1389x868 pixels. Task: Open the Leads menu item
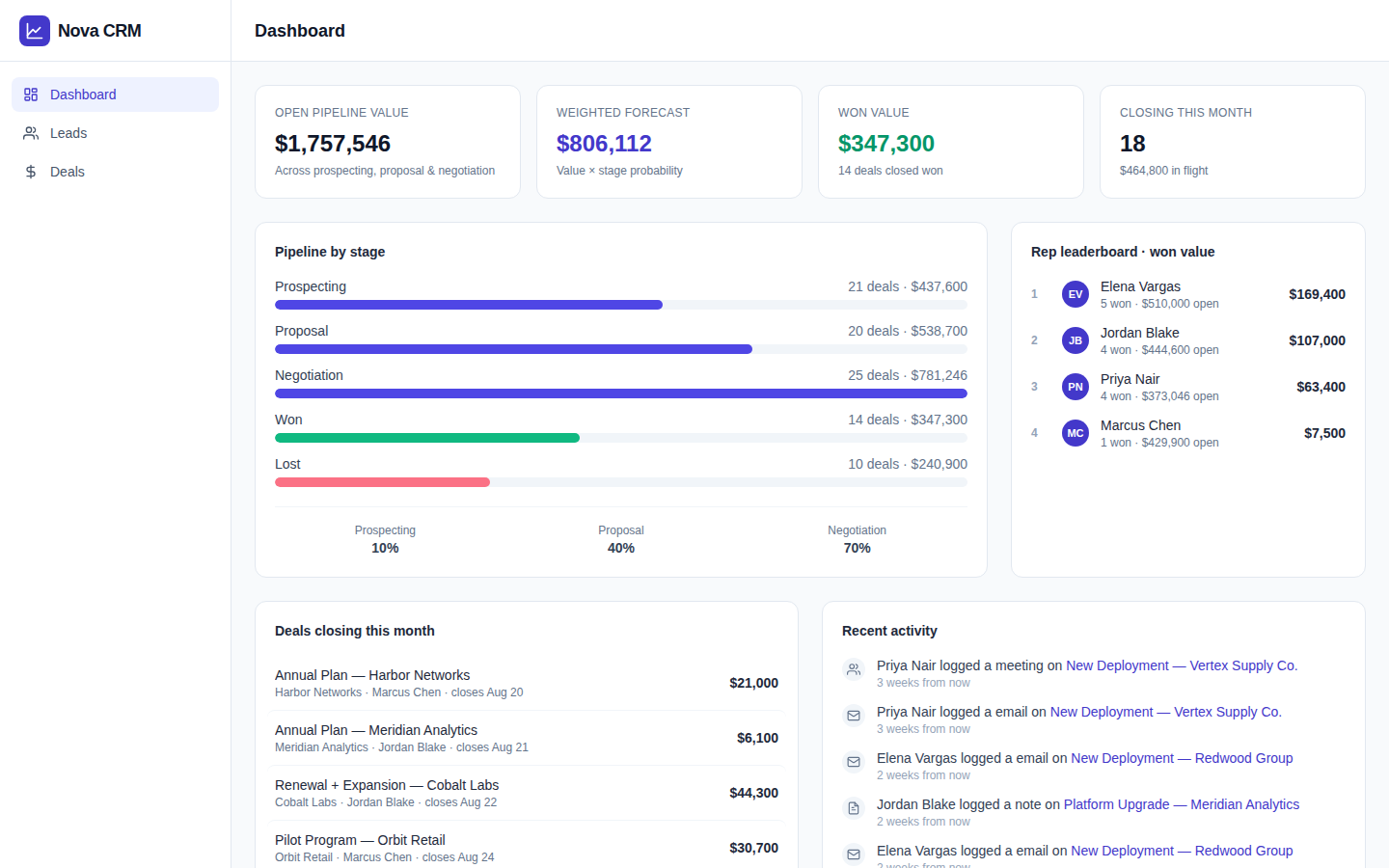[x=116, y=133]
